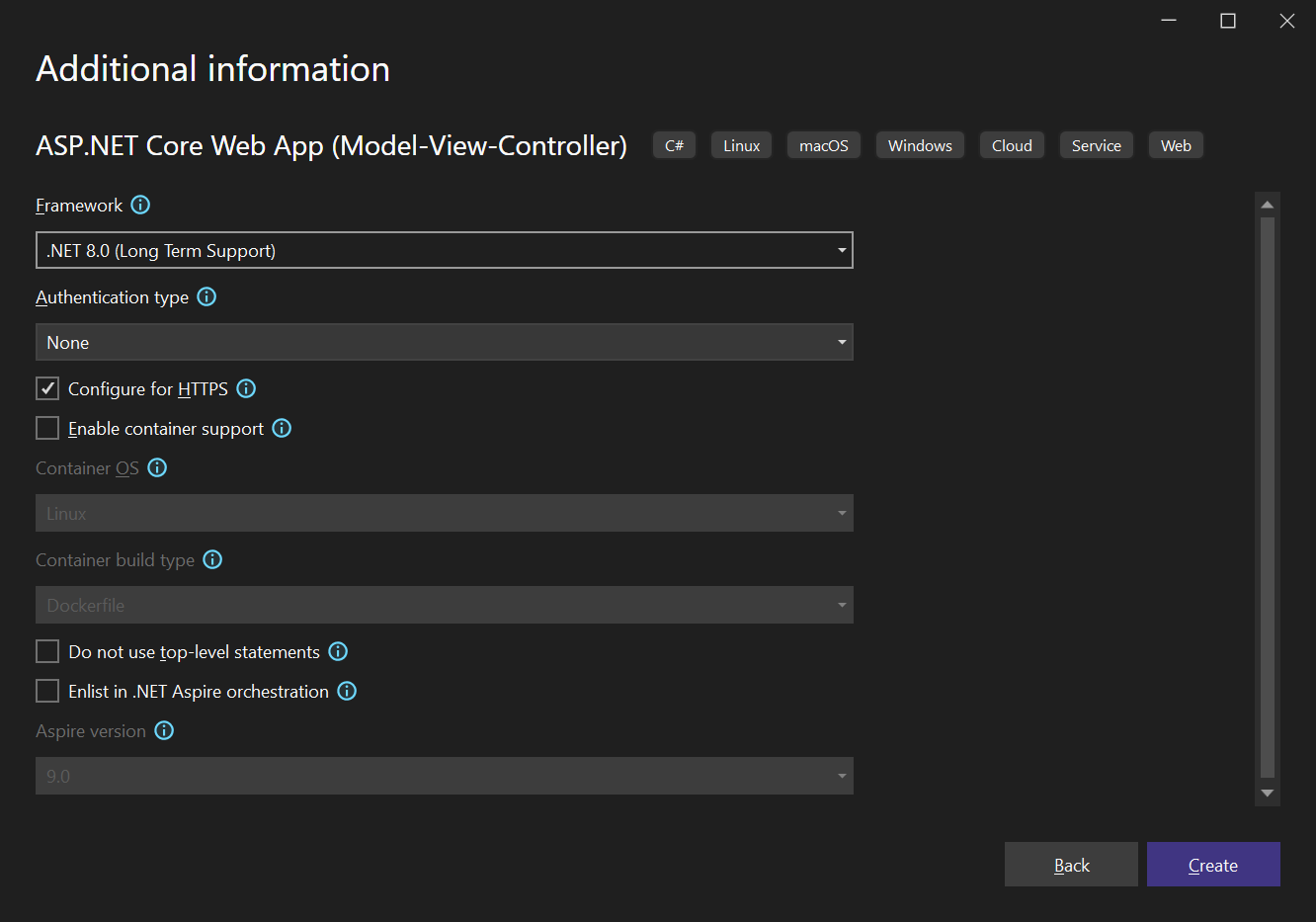
Task: Open the Framework dropdown
Action: [444, 250]
